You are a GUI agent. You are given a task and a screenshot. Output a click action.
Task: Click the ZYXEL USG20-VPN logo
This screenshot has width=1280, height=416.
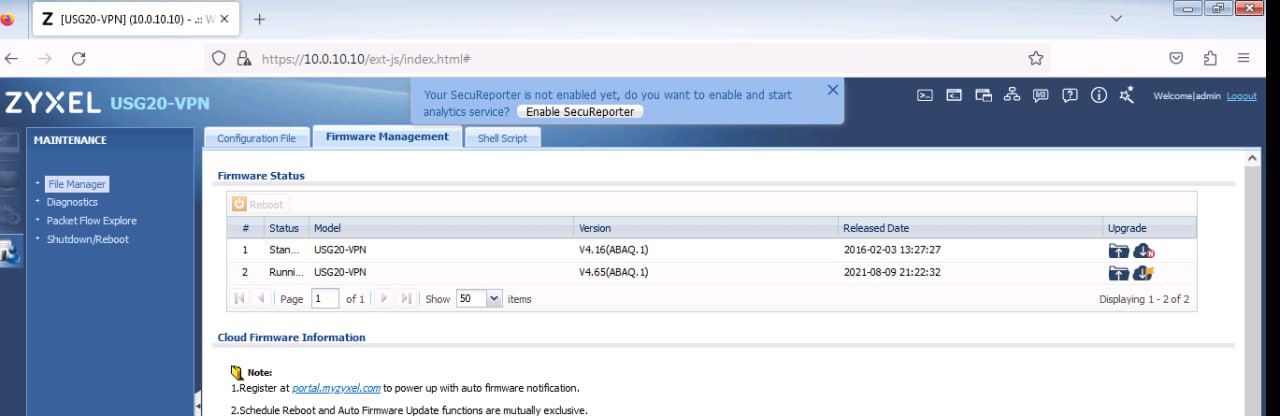pos(107,102)
